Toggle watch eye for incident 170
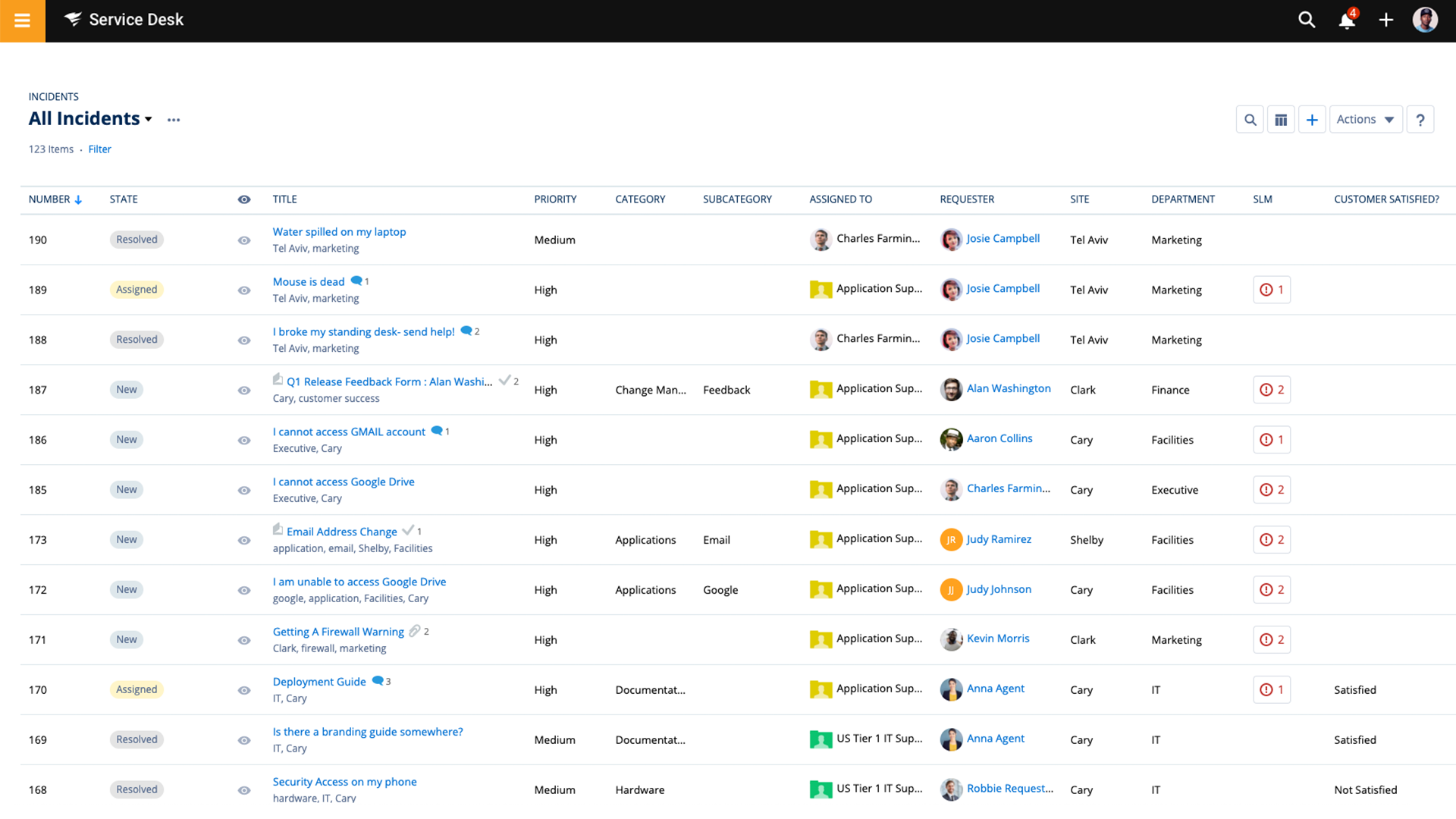Viewport: 1456px width, 819px height. point(244,691)
